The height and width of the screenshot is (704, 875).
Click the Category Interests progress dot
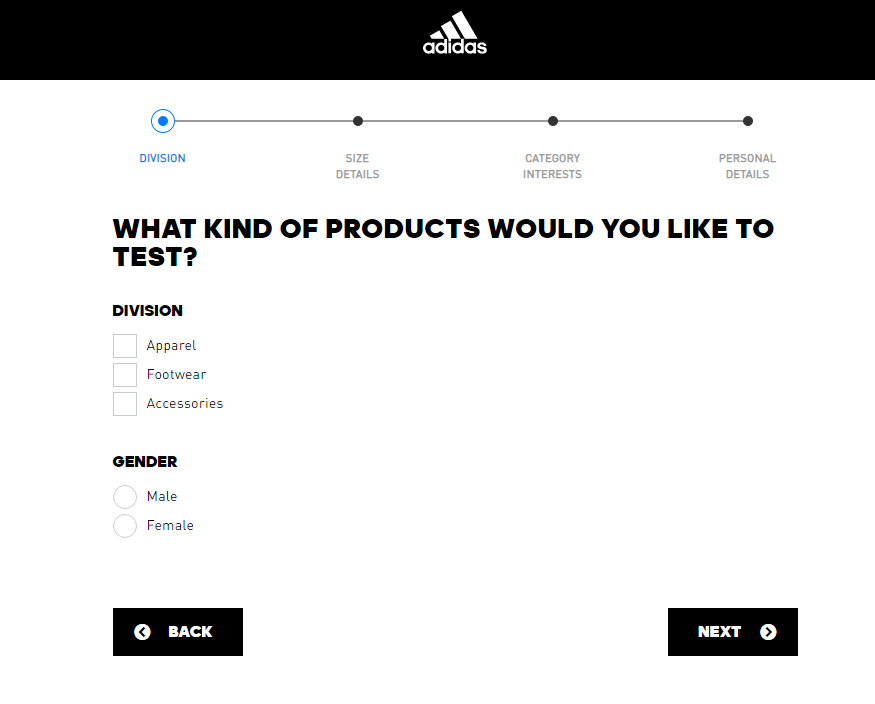tap(552, 120)
